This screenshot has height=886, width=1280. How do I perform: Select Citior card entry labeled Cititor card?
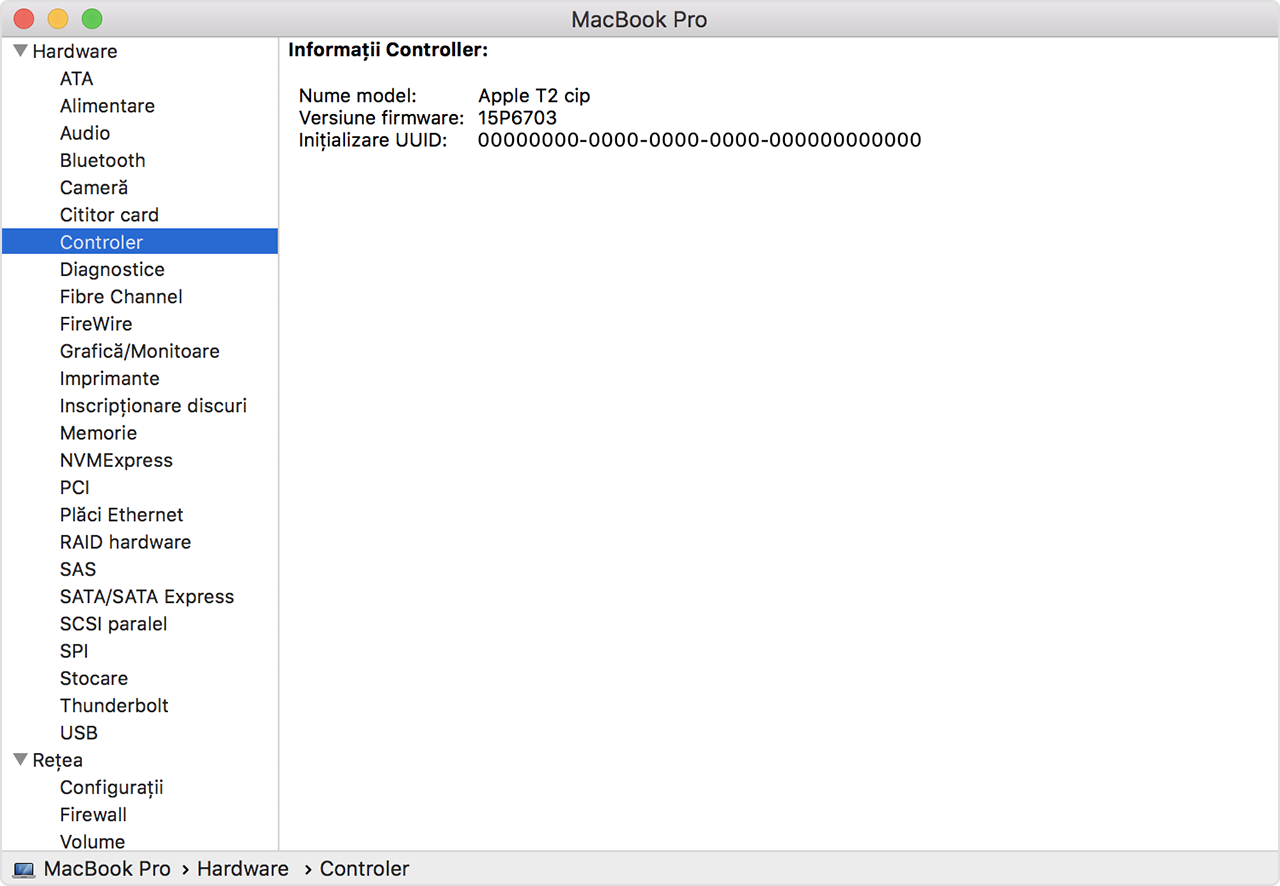[109, 215]
